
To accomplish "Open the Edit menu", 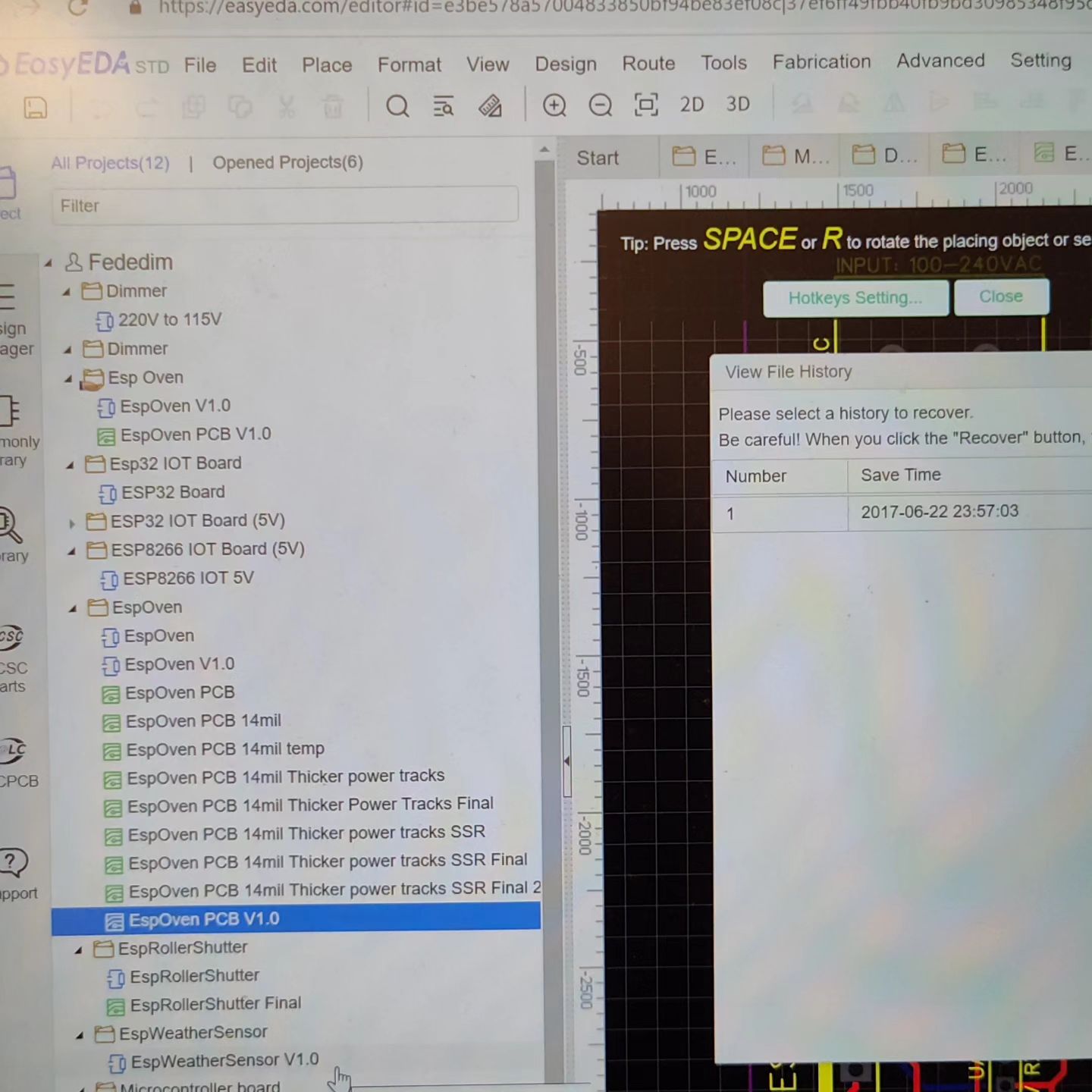I will [259, 65].
